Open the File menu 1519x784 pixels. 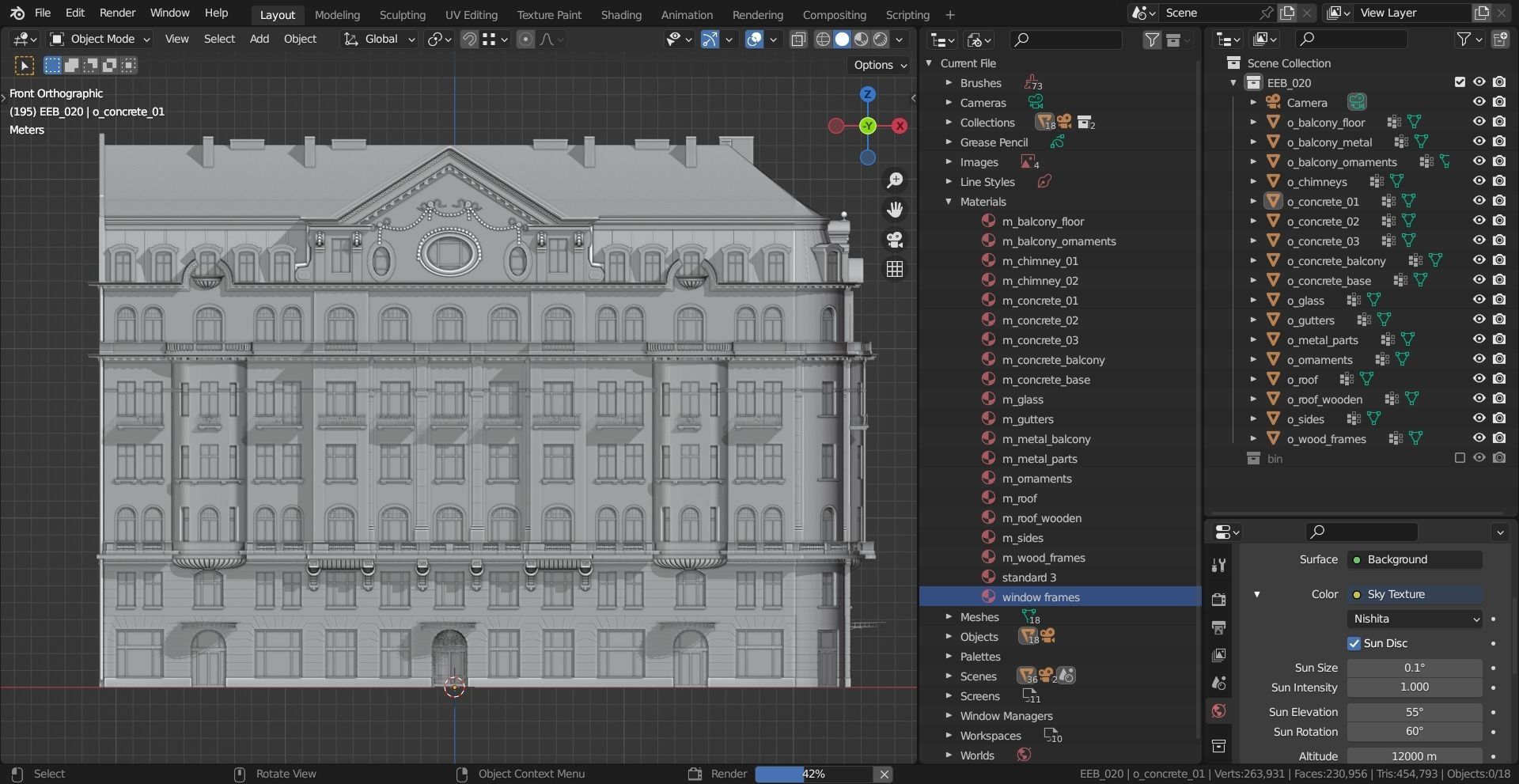[43, 13]
